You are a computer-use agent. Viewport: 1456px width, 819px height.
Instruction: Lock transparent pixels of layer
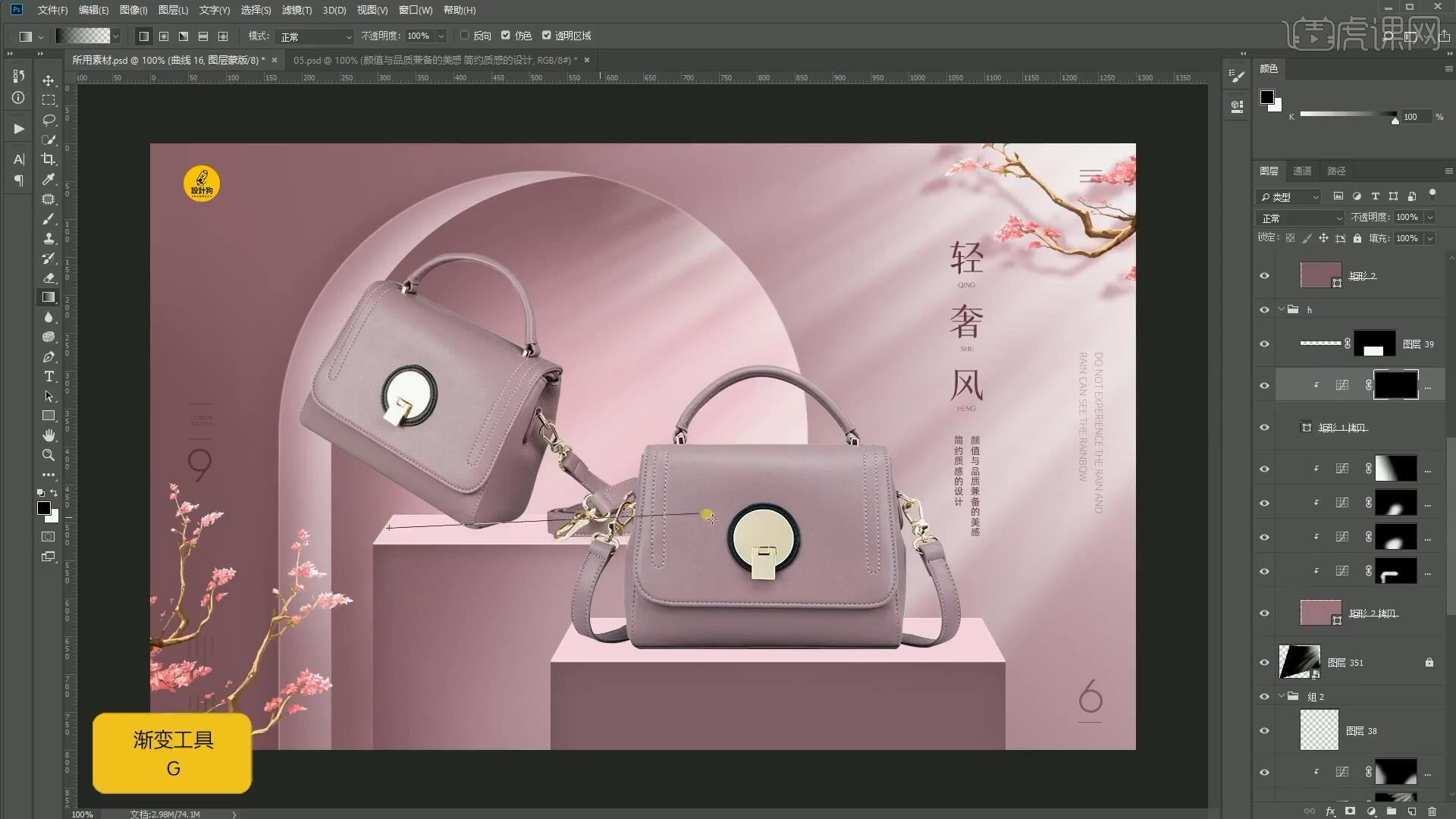click(x=1290, y=238)
